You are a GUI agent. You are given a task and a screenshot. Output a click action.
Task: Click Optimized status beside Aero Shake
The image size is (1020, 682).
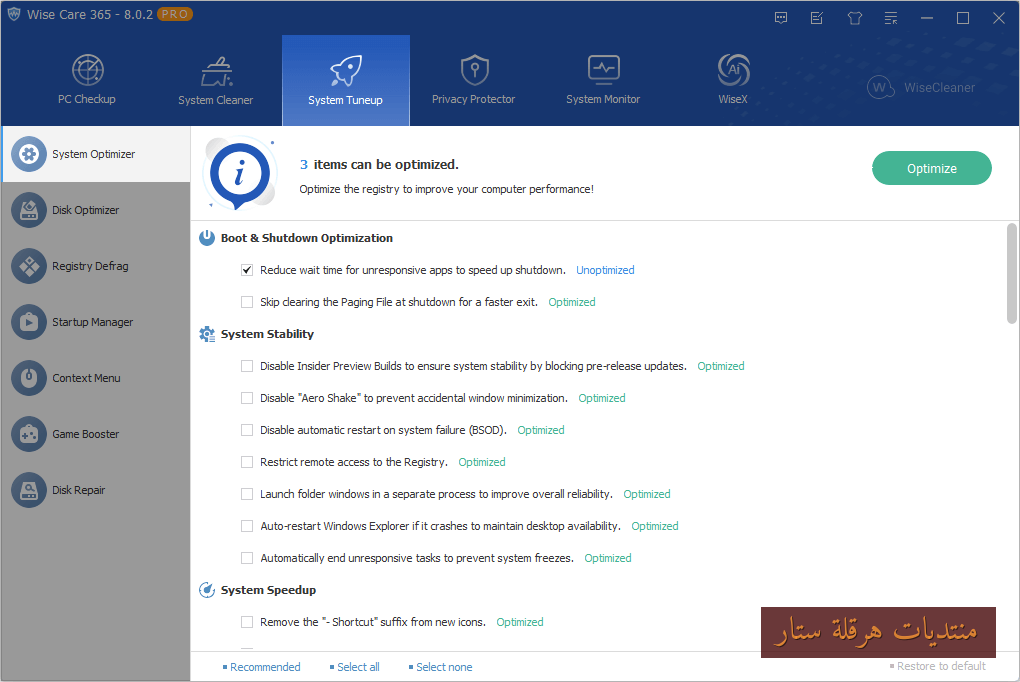coord(602,398)
